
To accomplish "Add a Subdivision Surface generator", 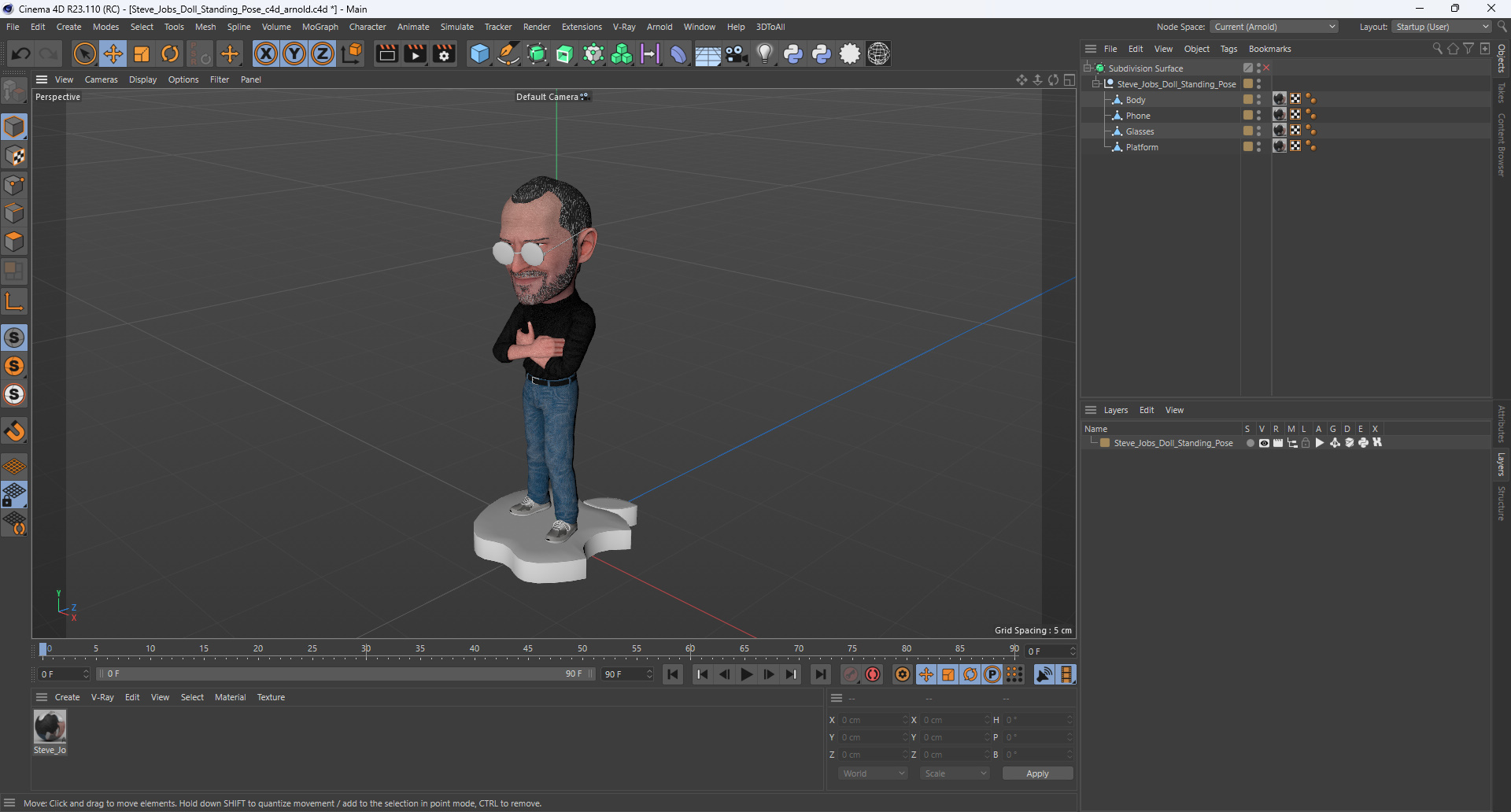I will coord(537,54).
